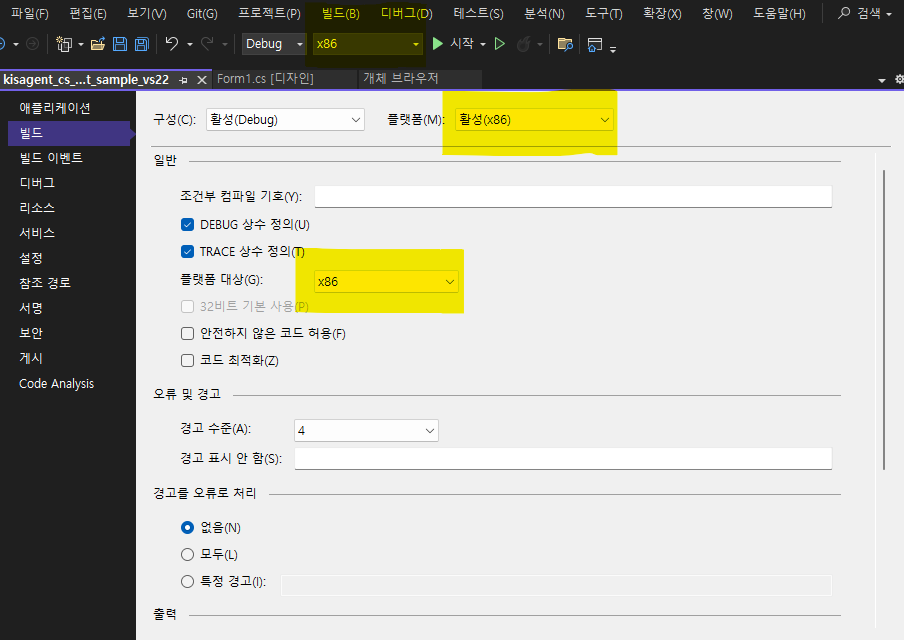Click the Save icon in toolbar
The image size is (904, 640).
click(x=119, y=44)
